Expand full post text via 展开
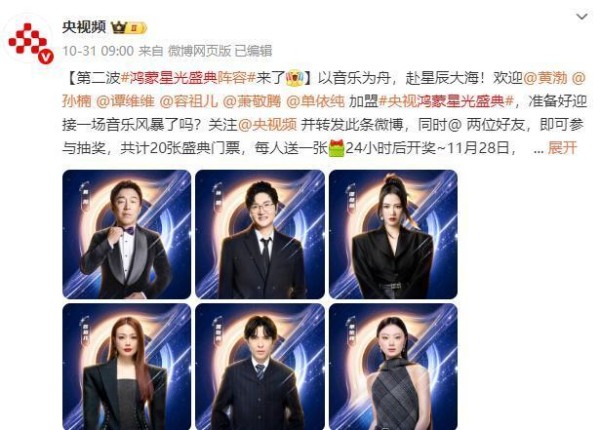This screenshot has width=600, height=430. tap(562, 148)
